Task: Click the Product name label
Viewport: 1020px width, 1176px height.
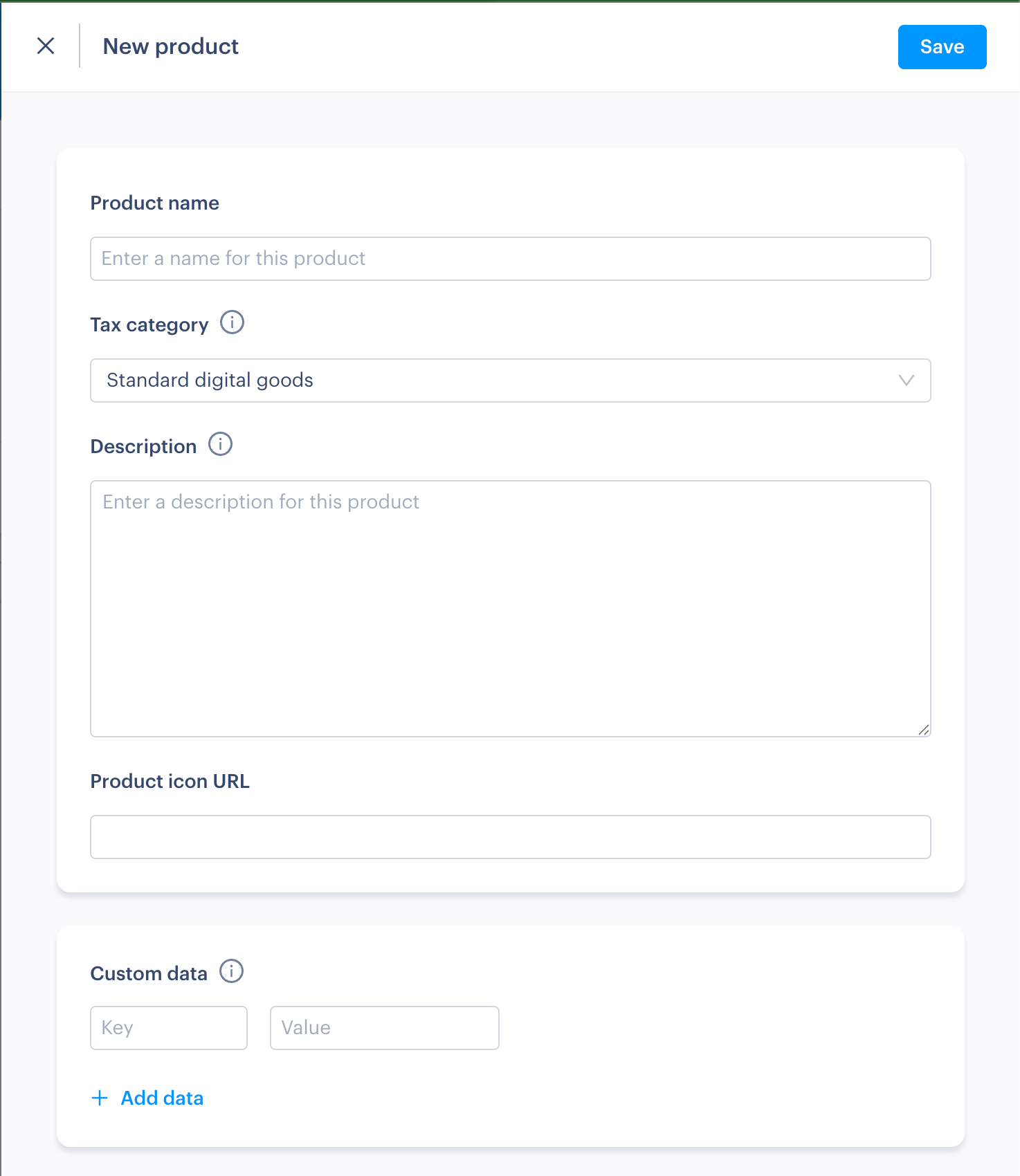Action: coord(154,203)
